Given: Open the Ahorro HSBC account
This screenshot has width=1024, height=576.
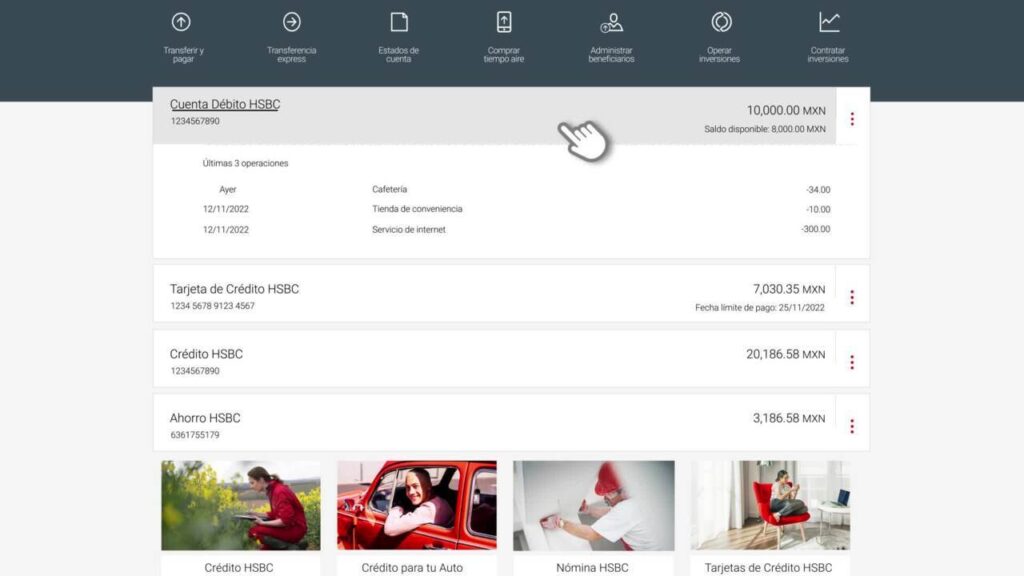Looking at the screenshot, I should click(x=205, y=418).
